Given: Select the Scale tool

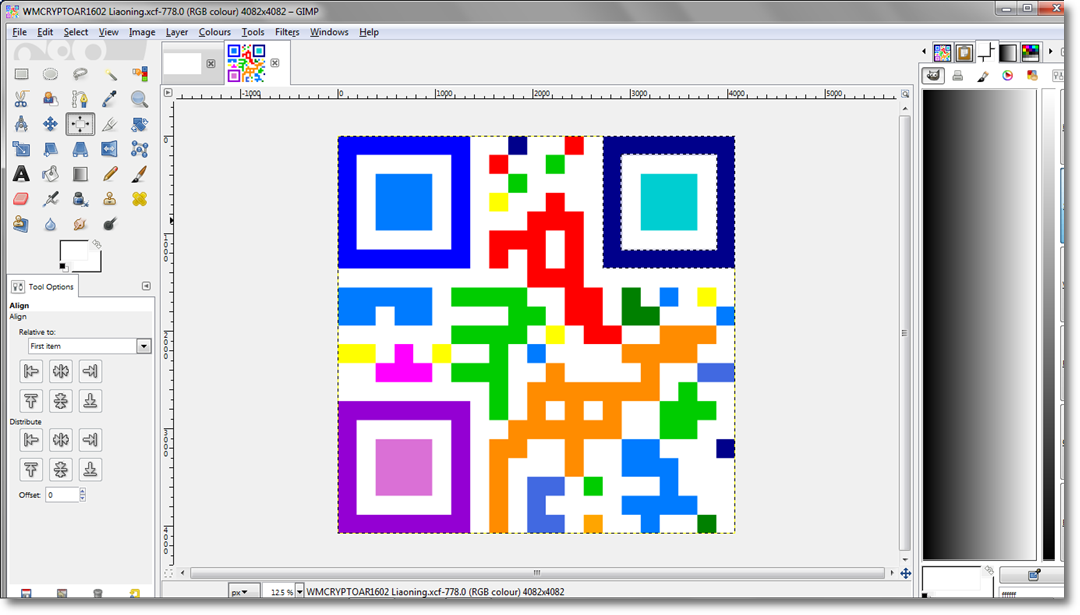Looking at the screenshot, I should click(21, 149).
